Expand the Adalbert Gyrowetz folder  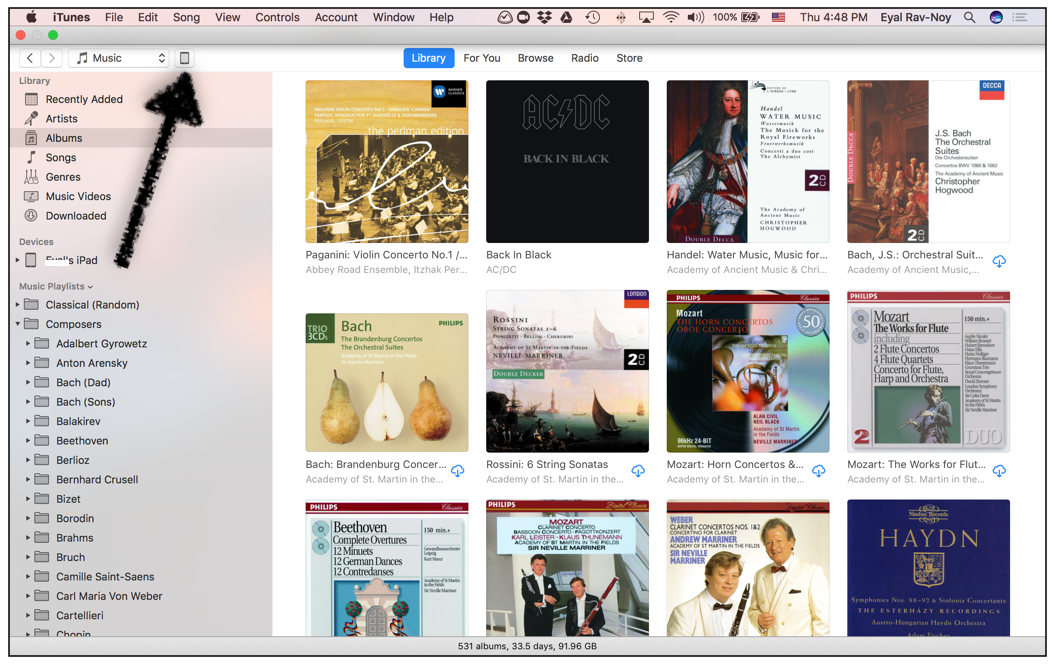(28, 343)
